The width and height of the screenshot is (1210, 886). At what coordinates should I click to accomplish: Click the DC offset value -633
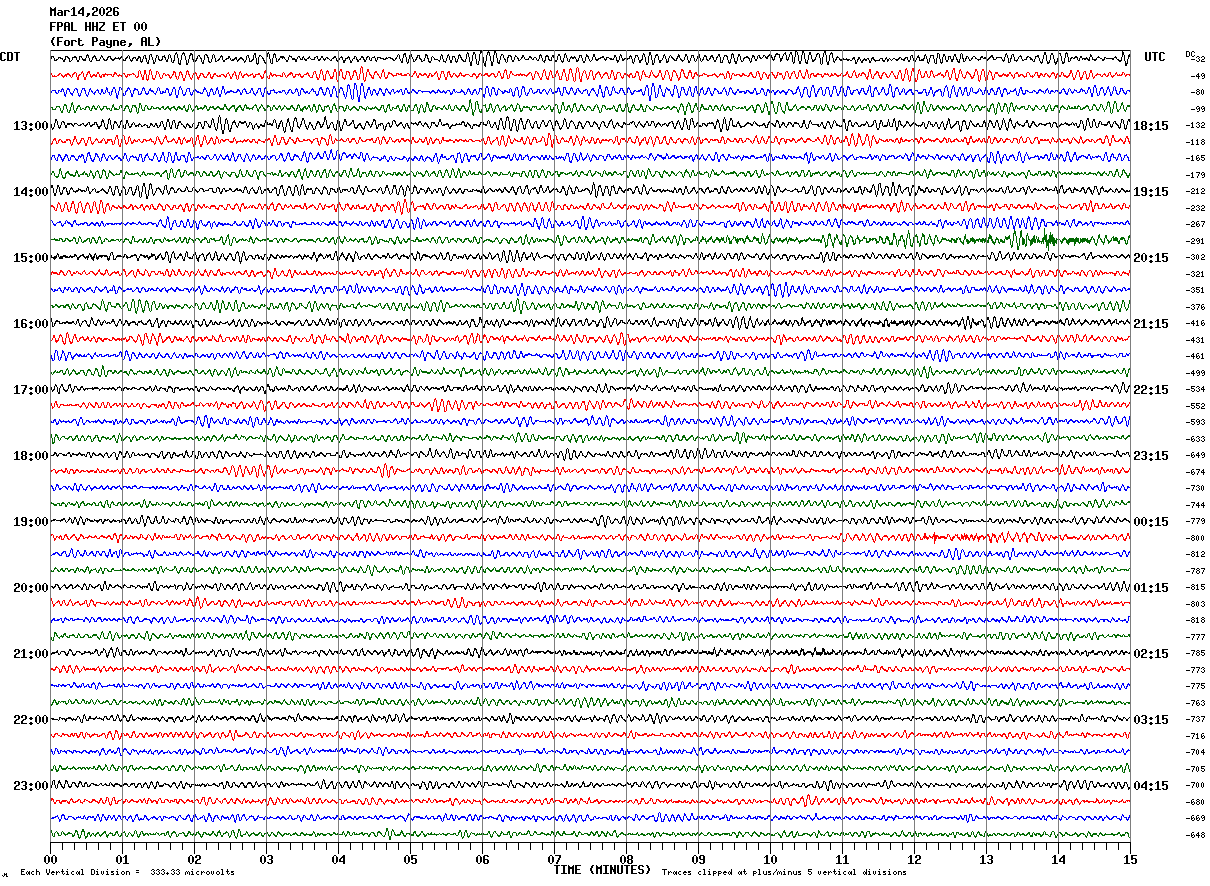click(x=1195, y=439)
